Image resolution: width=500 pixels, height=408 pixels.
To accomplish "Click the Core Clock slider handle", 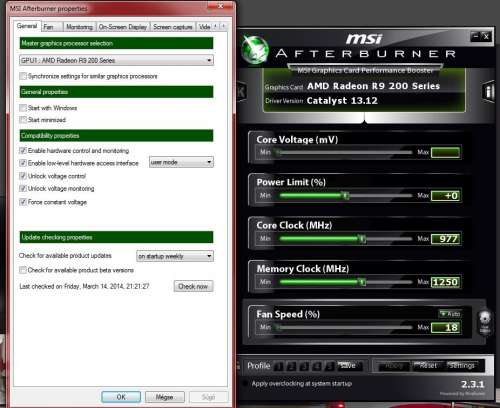I will [x=362, y=239].
